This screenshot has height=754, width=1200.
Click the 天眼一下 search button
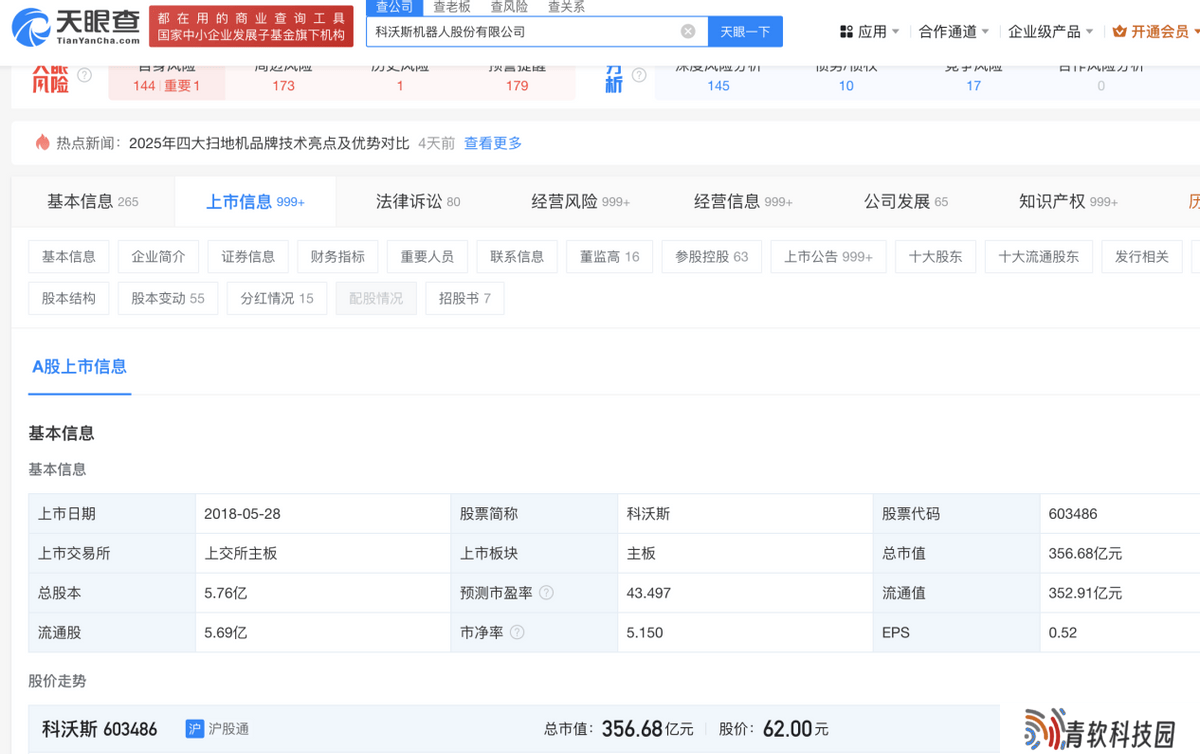tap(745, 31)
